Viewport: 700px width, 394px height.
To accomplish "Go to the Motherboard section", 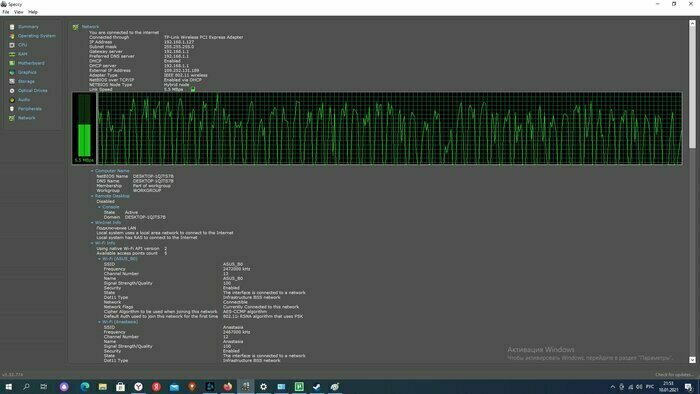I will pos(31,63).
